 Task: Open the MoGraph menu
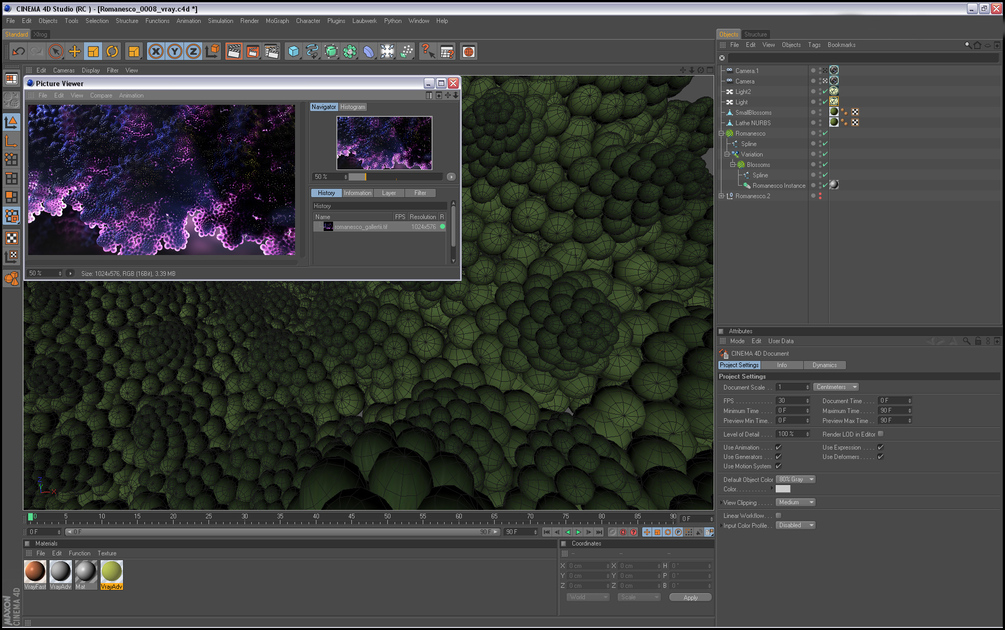pos(277,20)
